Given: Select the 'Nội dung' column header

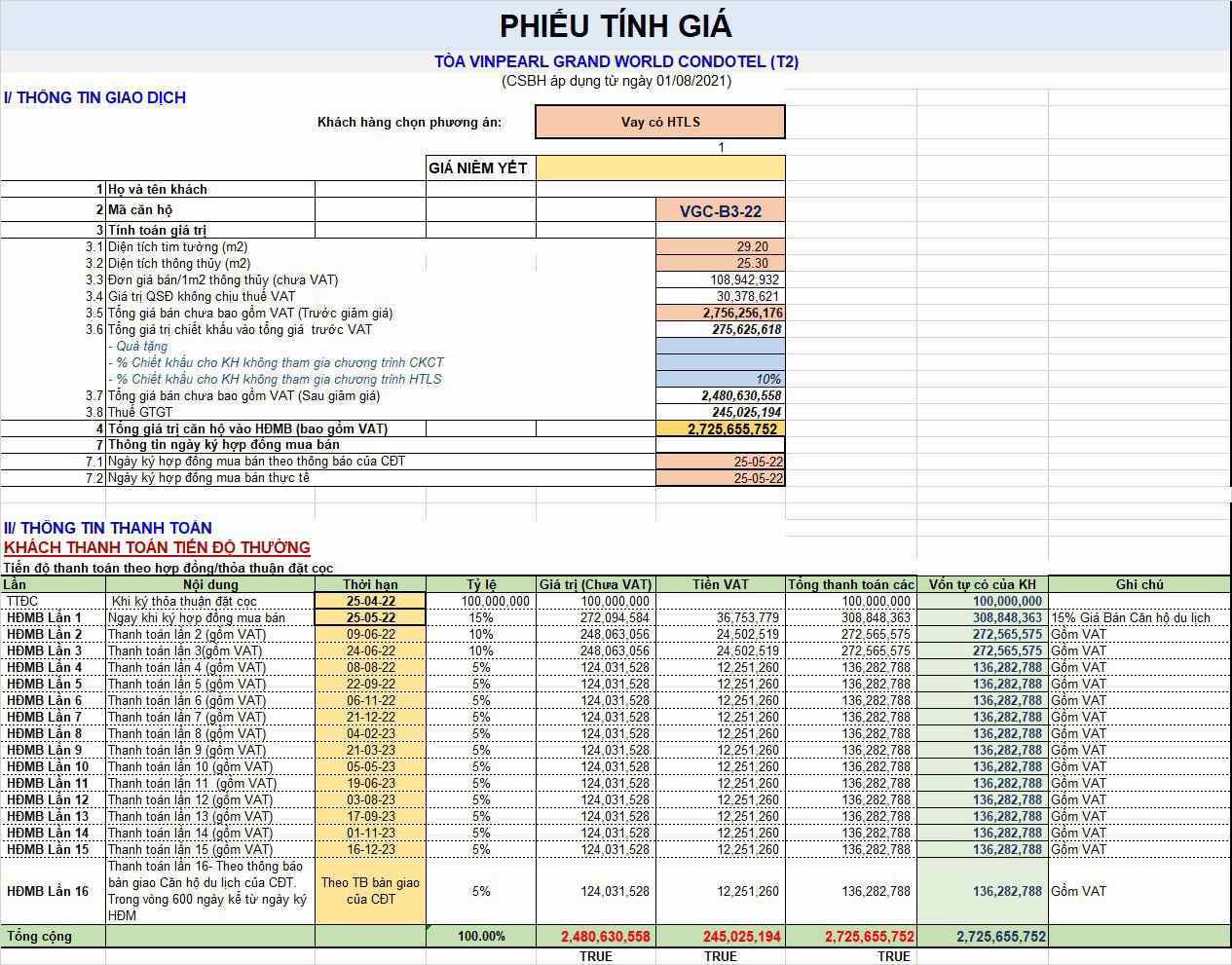Looking at the screenshot, I should [x=209, y=585].
